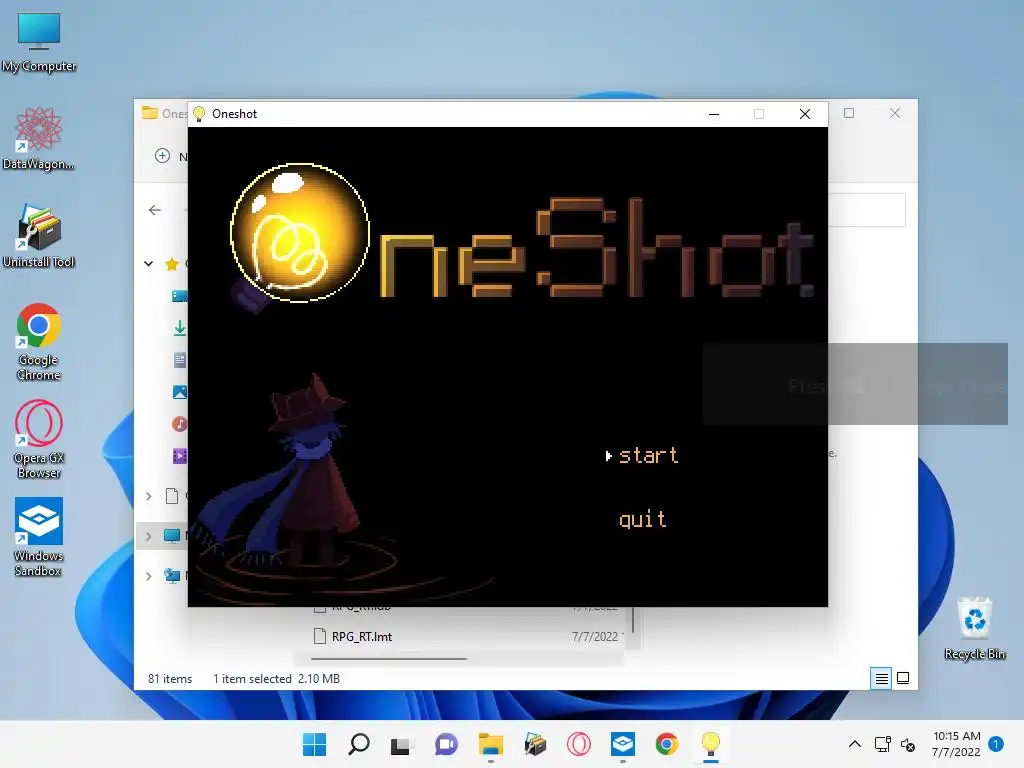Screen dimensions: 1024x768
Task: Open network status tray icon
Action: click(x=883, y=744)
